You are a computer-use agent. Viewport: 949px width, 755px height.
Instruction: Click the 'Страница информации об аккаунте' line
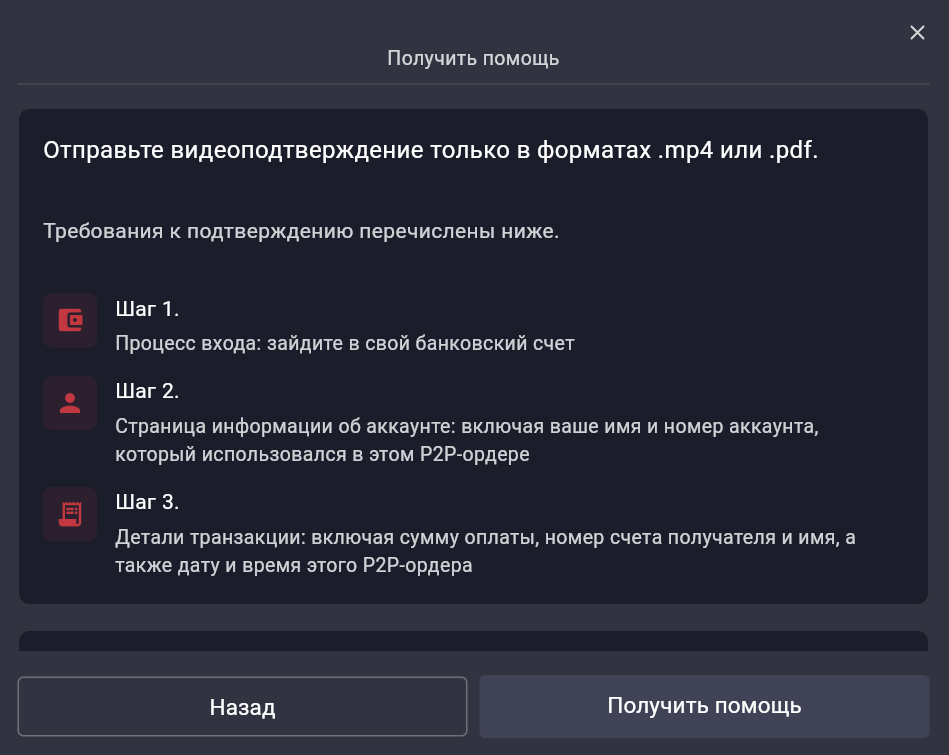pyautogui.click(x=467, y=427)
